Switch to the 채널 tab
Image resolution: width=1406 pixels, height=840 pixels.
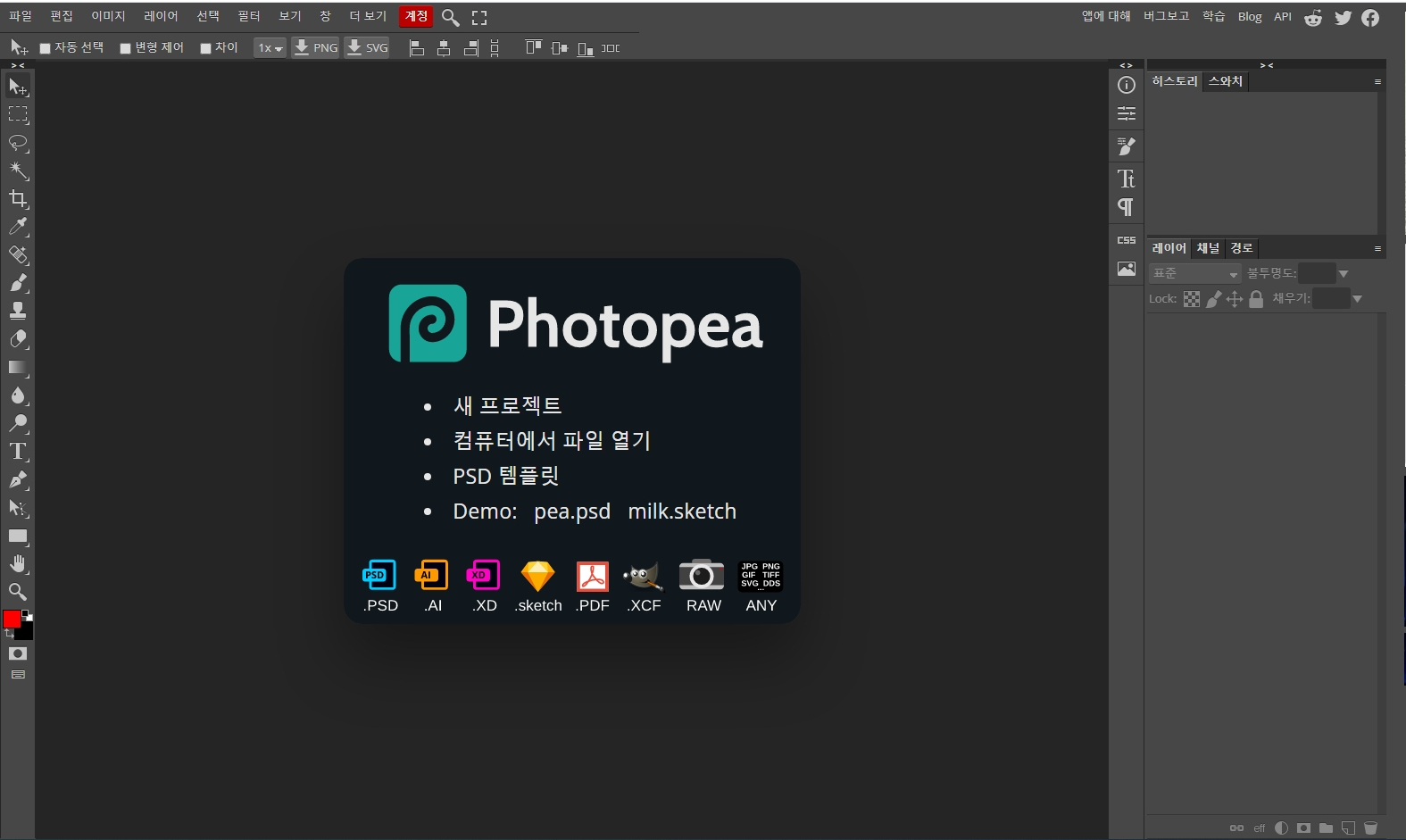1208,248
